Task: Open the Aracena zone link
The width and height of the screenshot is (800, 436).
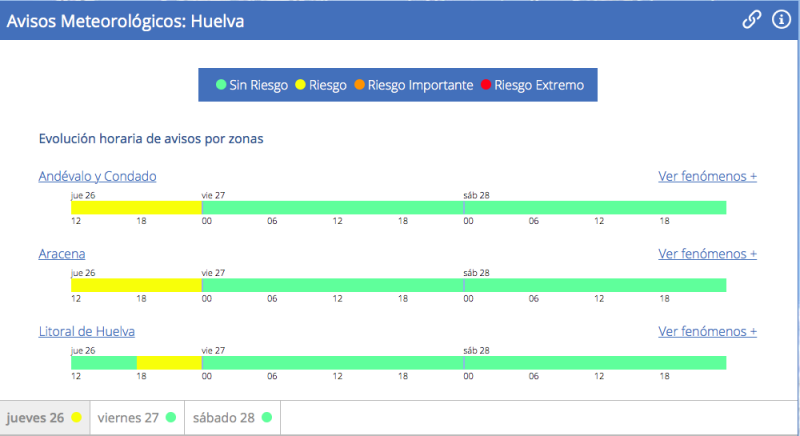Action: [x=62, y=253]
